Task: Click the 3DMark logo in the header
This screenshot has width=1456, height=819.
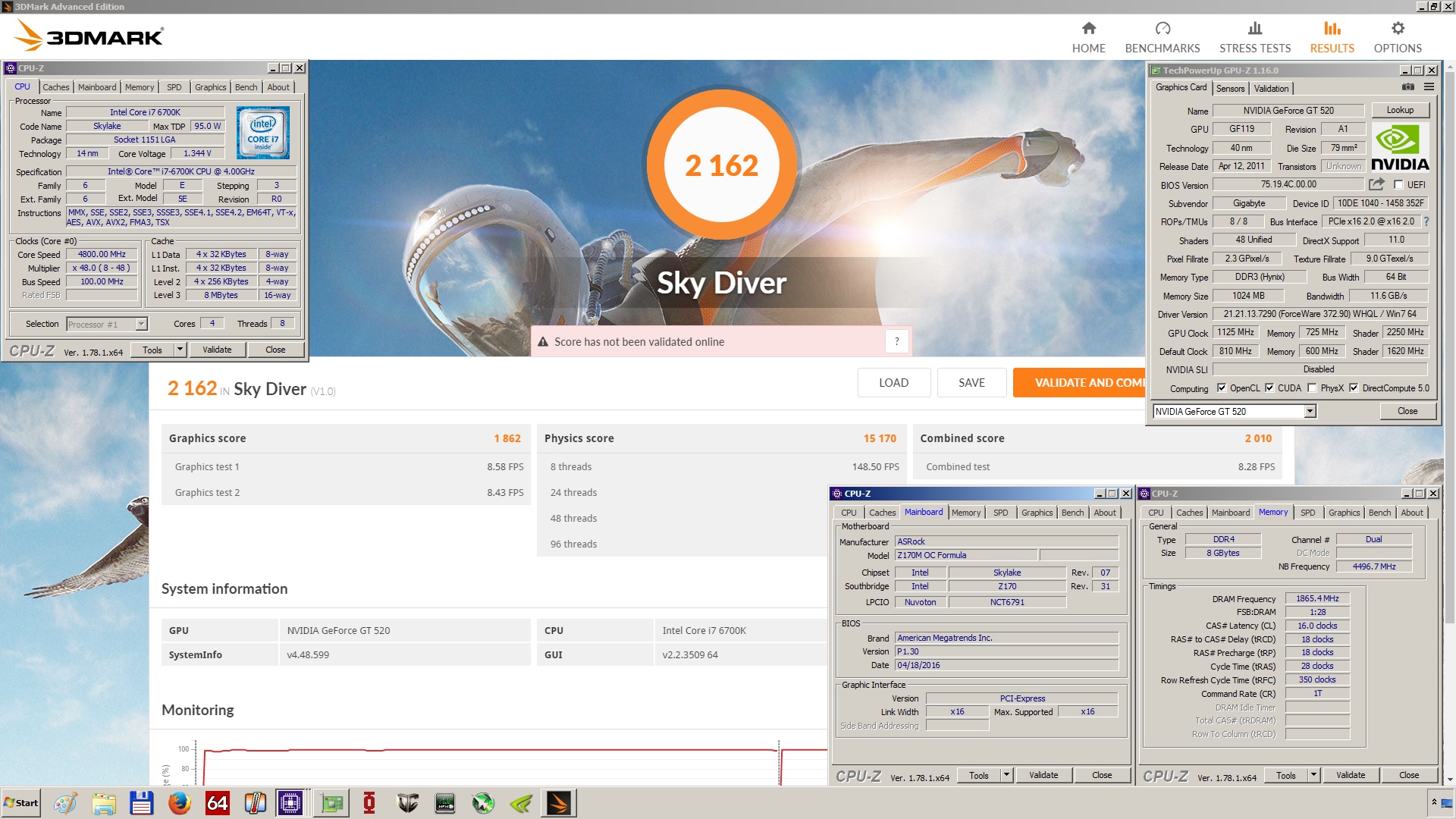Action: click(x=89, y=35)
